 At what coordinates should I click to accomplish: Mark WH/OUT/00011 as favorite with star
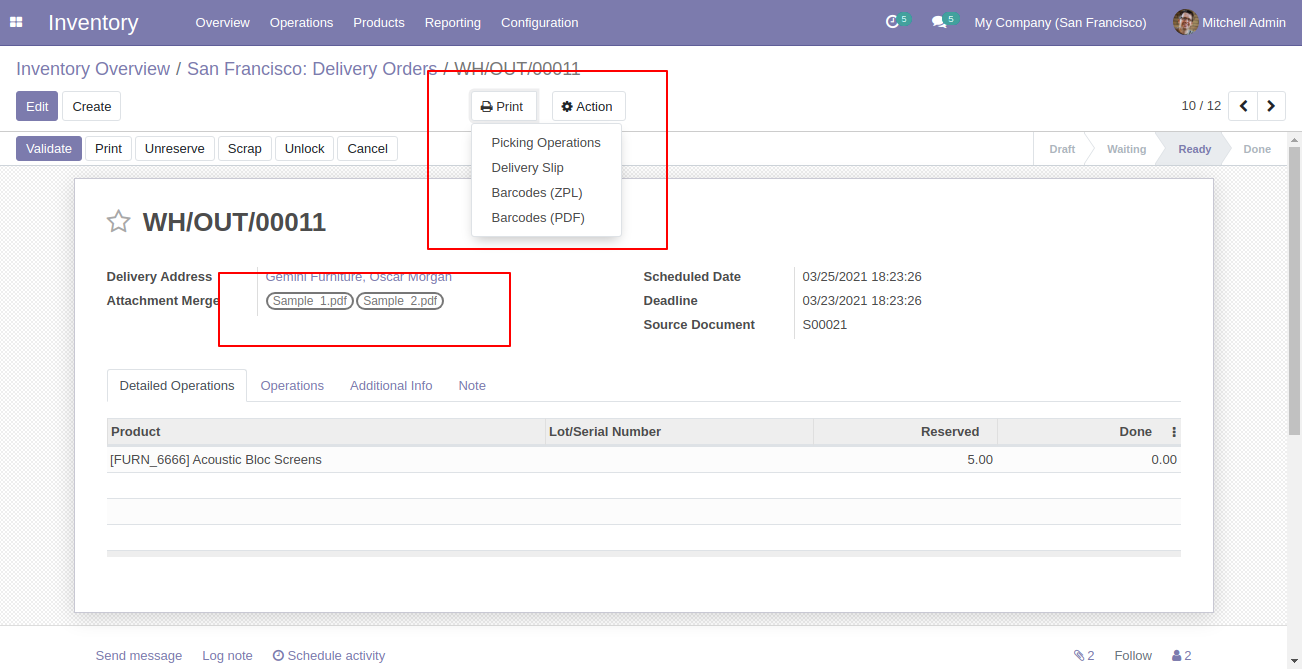tap(119, 222)
